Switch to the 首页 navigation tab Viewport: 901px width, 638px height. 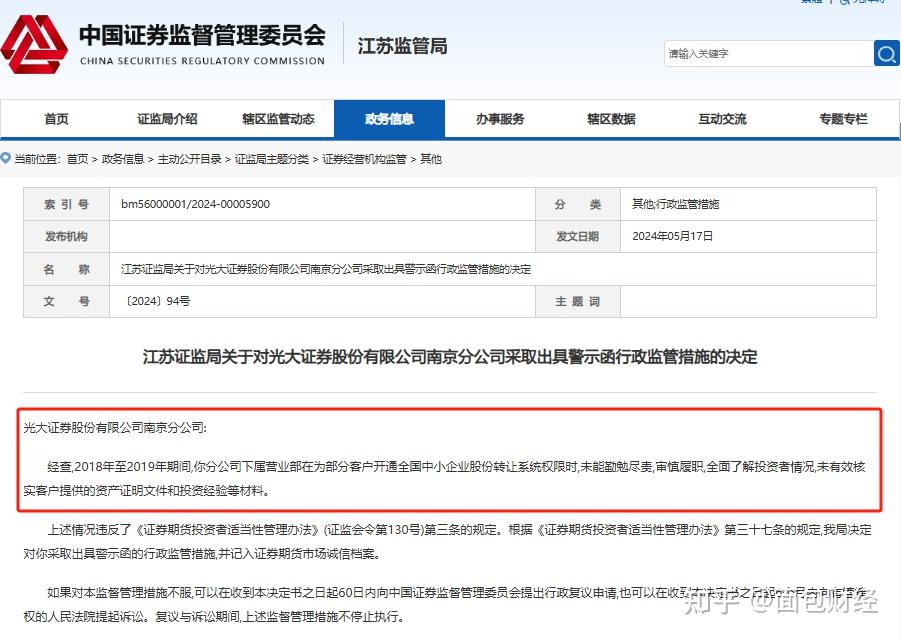(56, 118)
